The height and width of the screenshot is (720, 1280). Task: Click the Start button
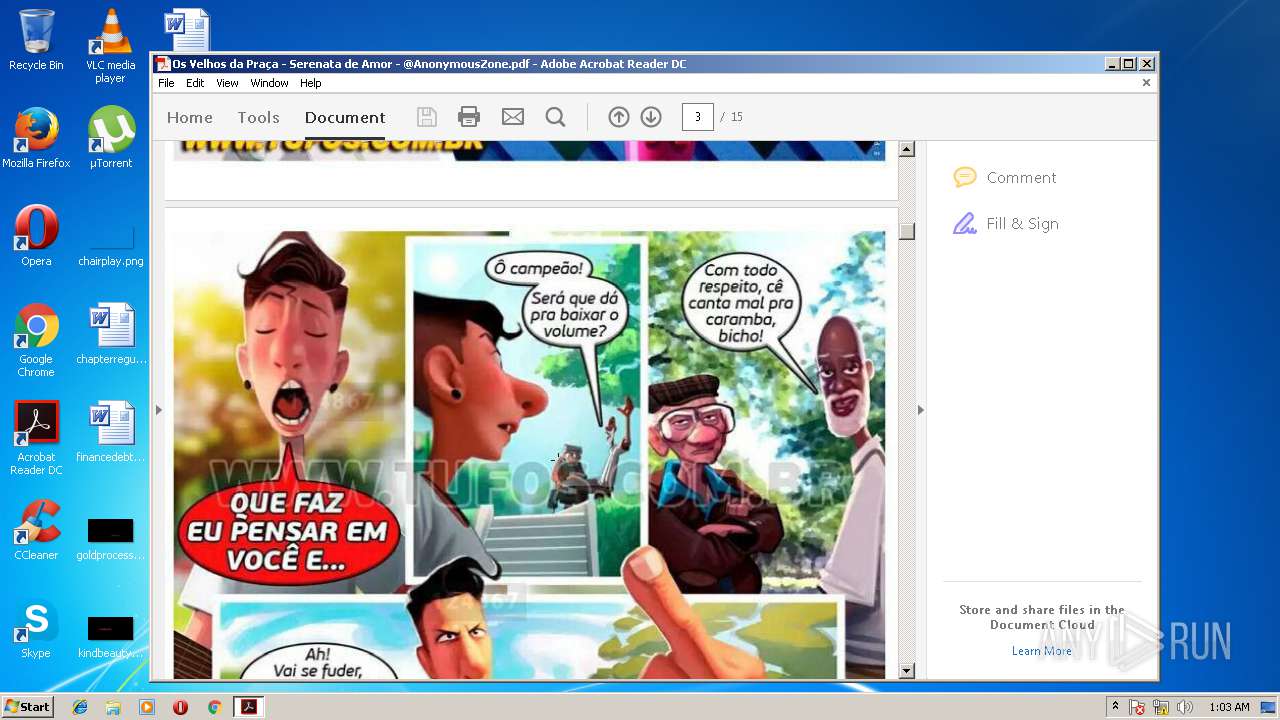[x=27, y=707]
